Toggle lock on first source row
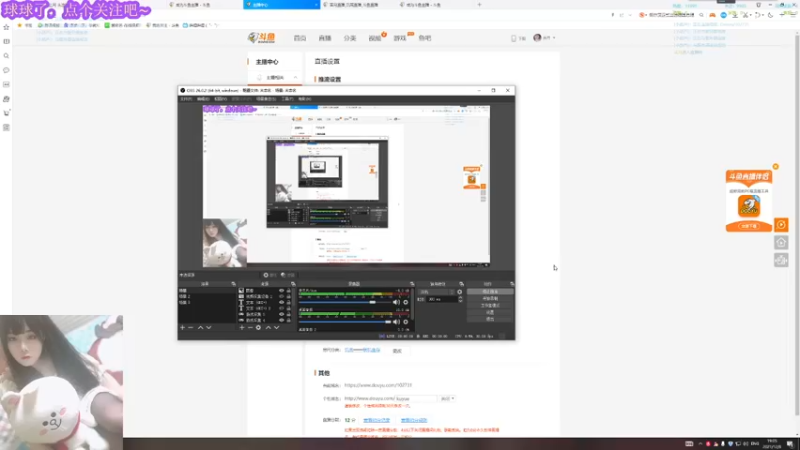800x450 pixels. point(289,290)
